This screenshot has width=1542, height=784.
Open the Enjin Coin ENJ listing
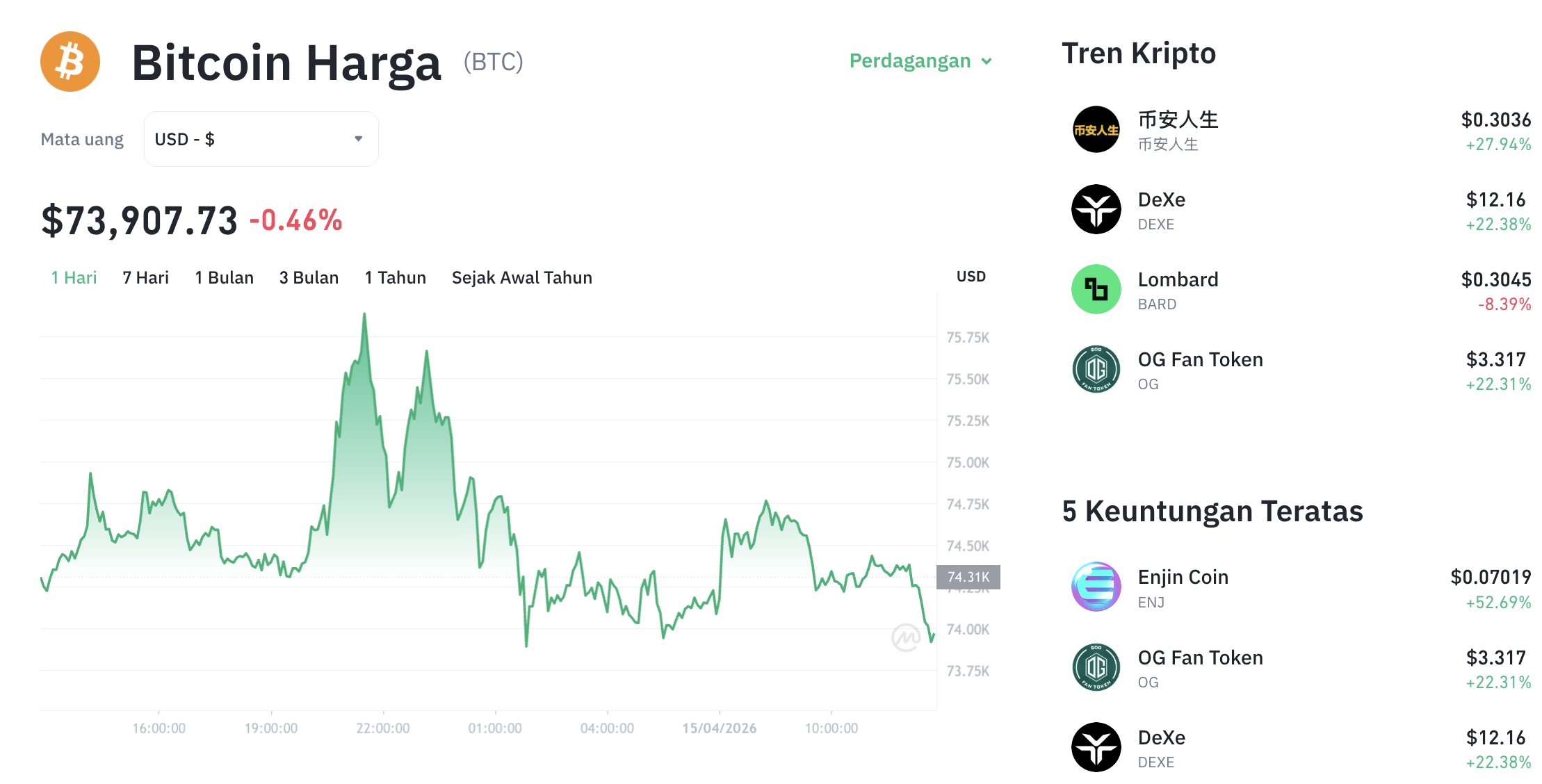click(x=1183, y=577)
